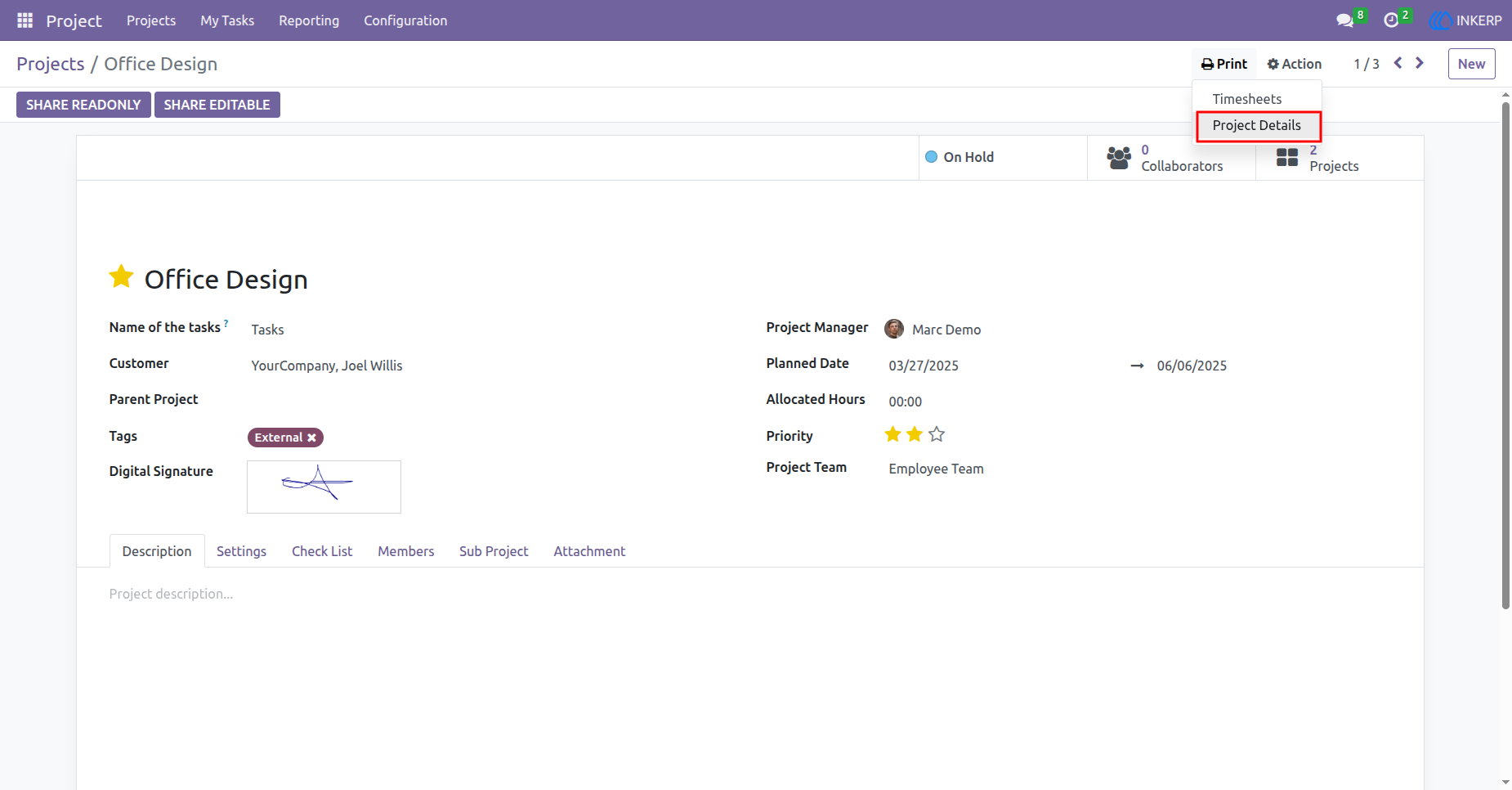Viewport: 1512px width, 790px height.
Task: Switch to the Sub Project tab
Action: [494, 551]
